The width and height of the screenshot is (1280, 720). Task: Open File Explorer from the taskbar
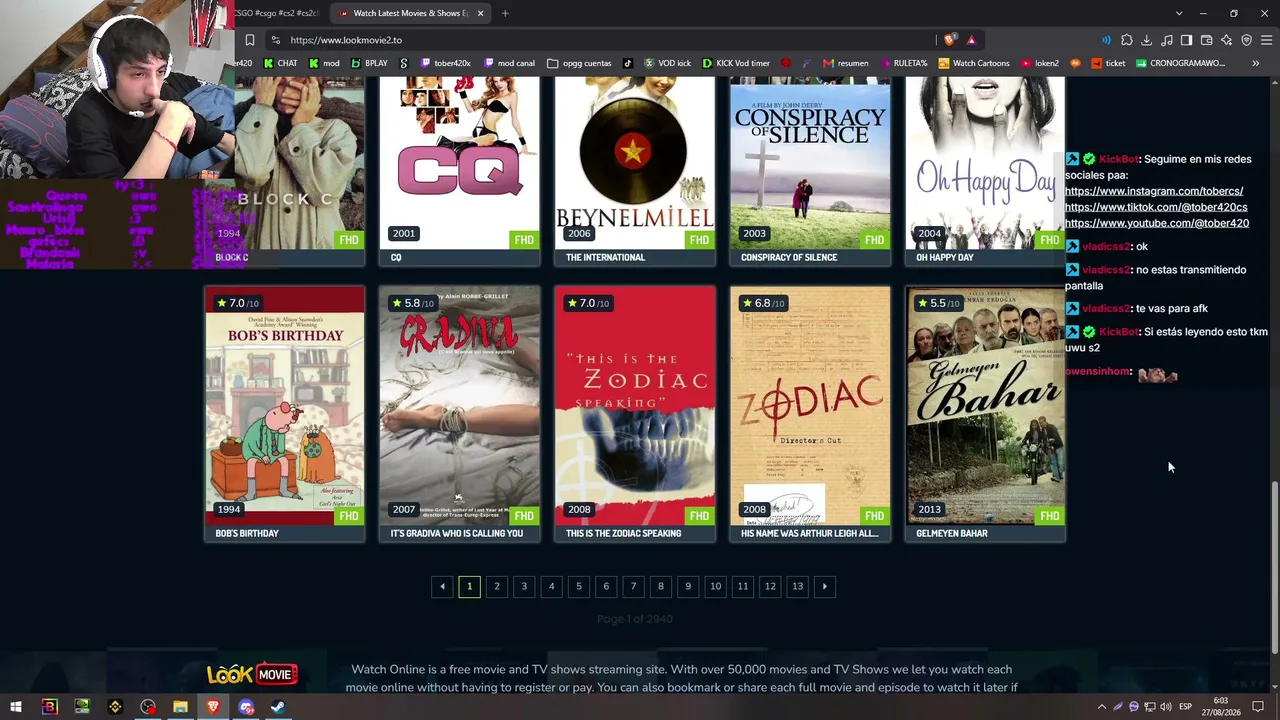(x=180, y=707)
